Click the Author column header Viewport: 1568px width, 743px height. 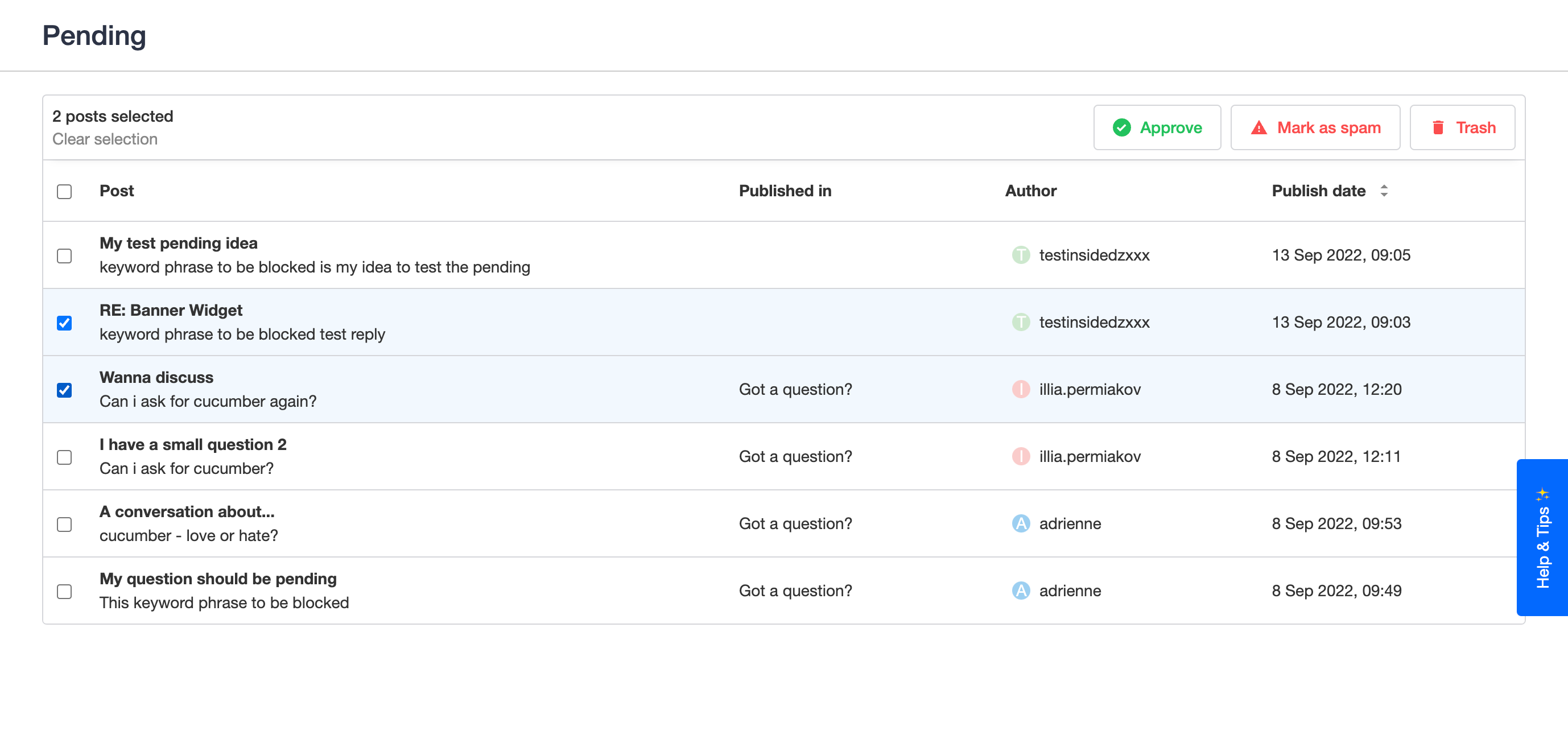click(x=1030, y=191)
